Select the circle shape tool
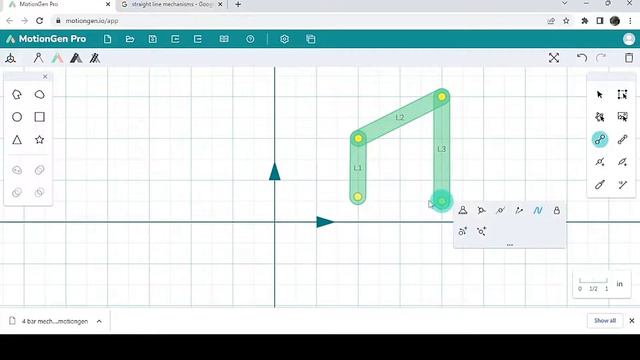640x360 pixels. [x=17, y=117]
